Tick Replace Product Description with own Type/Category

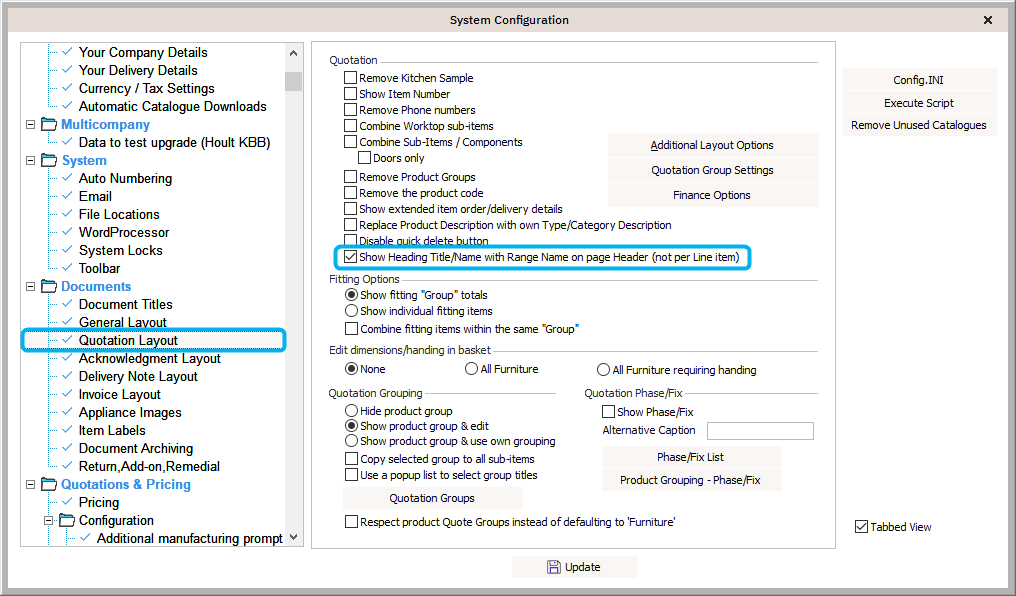click(351, 225)
